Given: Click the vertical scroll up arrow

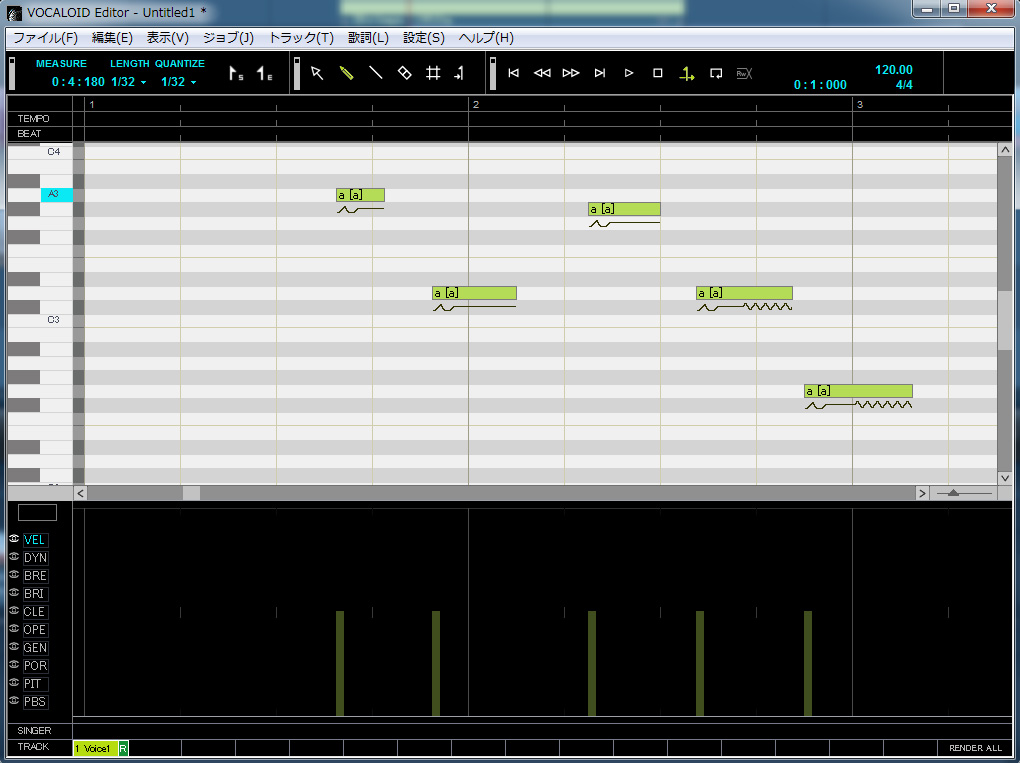Looking at the screenshot, I should click(1005, 150).
